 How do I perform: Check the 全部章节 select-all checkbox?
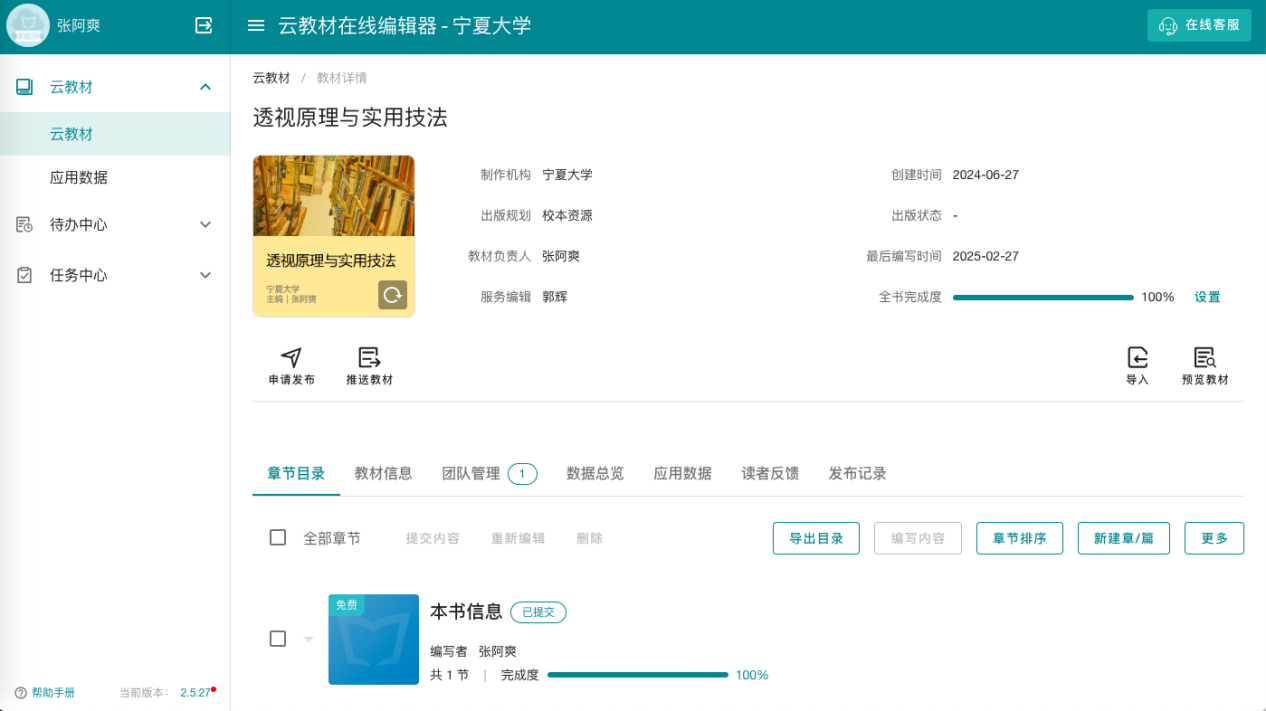click(277, 537)
